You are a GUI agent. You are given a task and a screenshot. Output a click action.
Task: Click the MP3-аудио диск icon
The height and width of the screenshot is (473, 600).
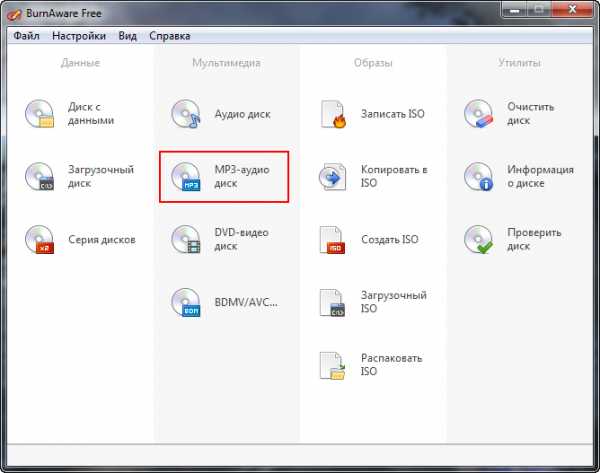[186, 176]
